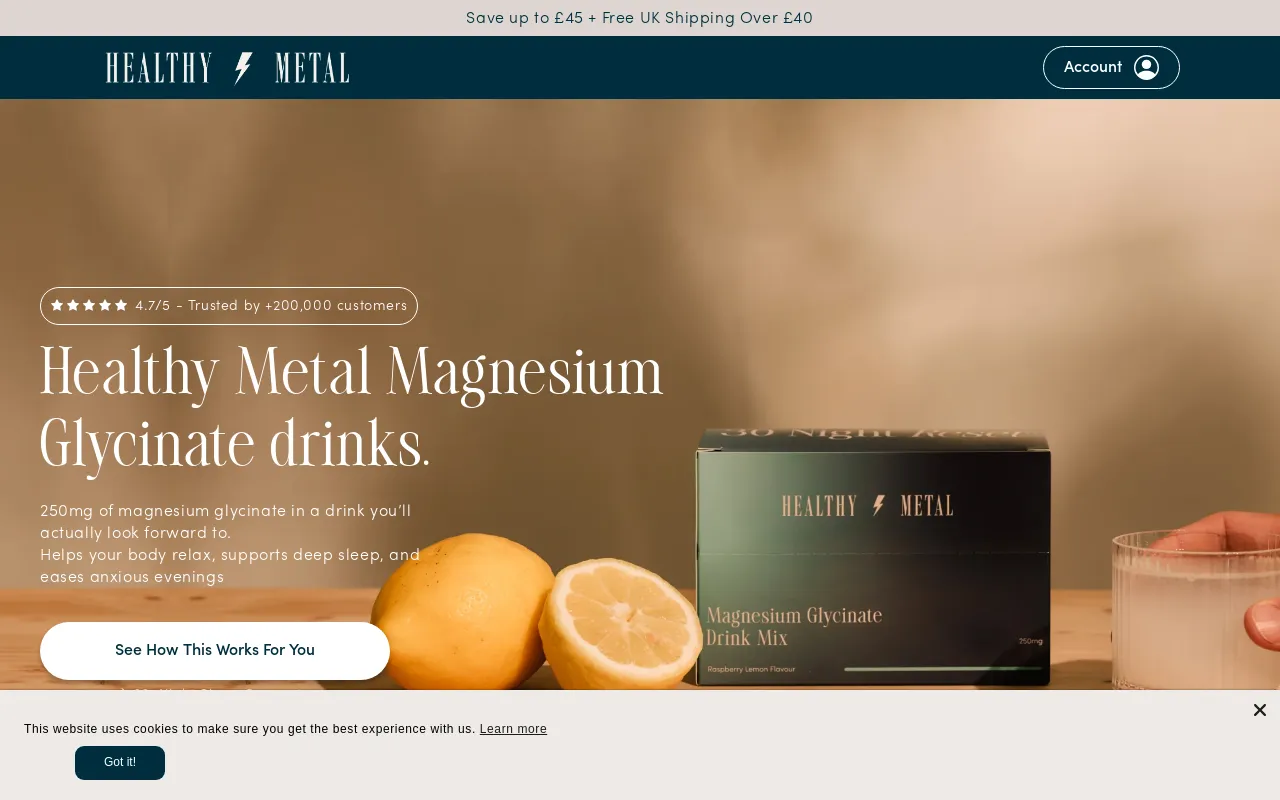Click the last rating star icon
Screen dimensions: 1280x800
click(x=121, y=305)
